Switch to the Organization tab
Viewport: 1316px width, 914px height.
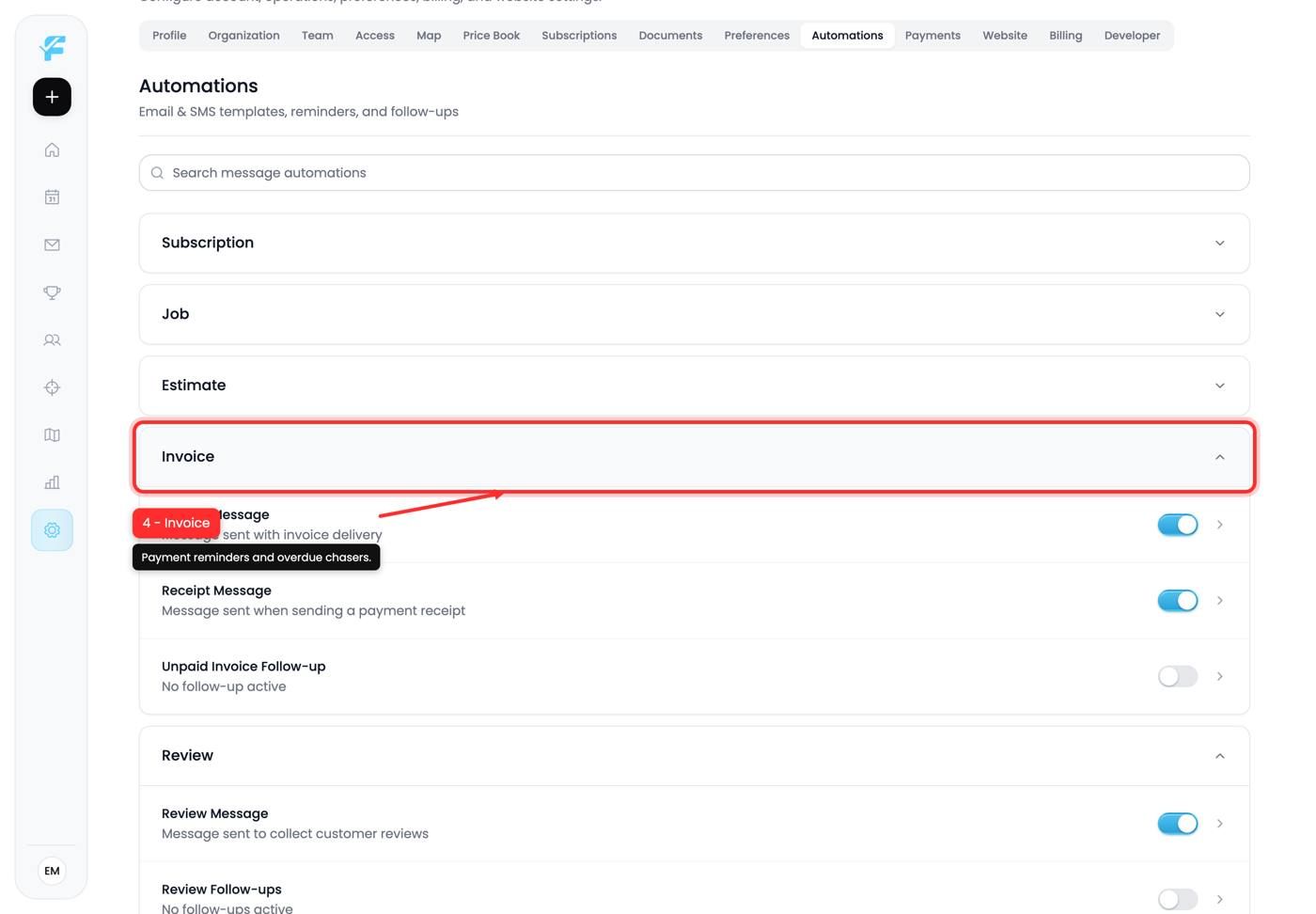[243, 36]
